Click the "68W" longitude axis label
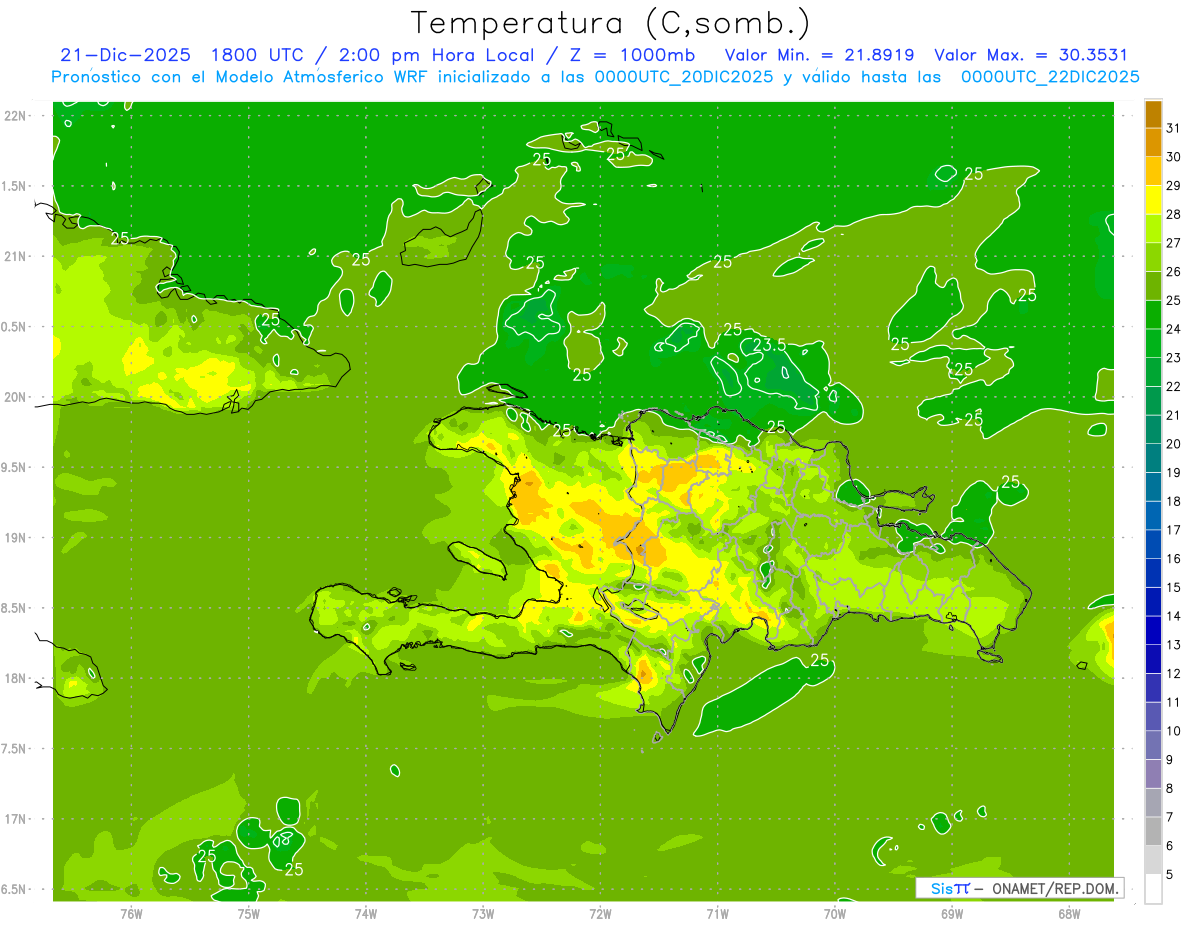This screenshot has height=927, width=1200. tap(1069, 914)
